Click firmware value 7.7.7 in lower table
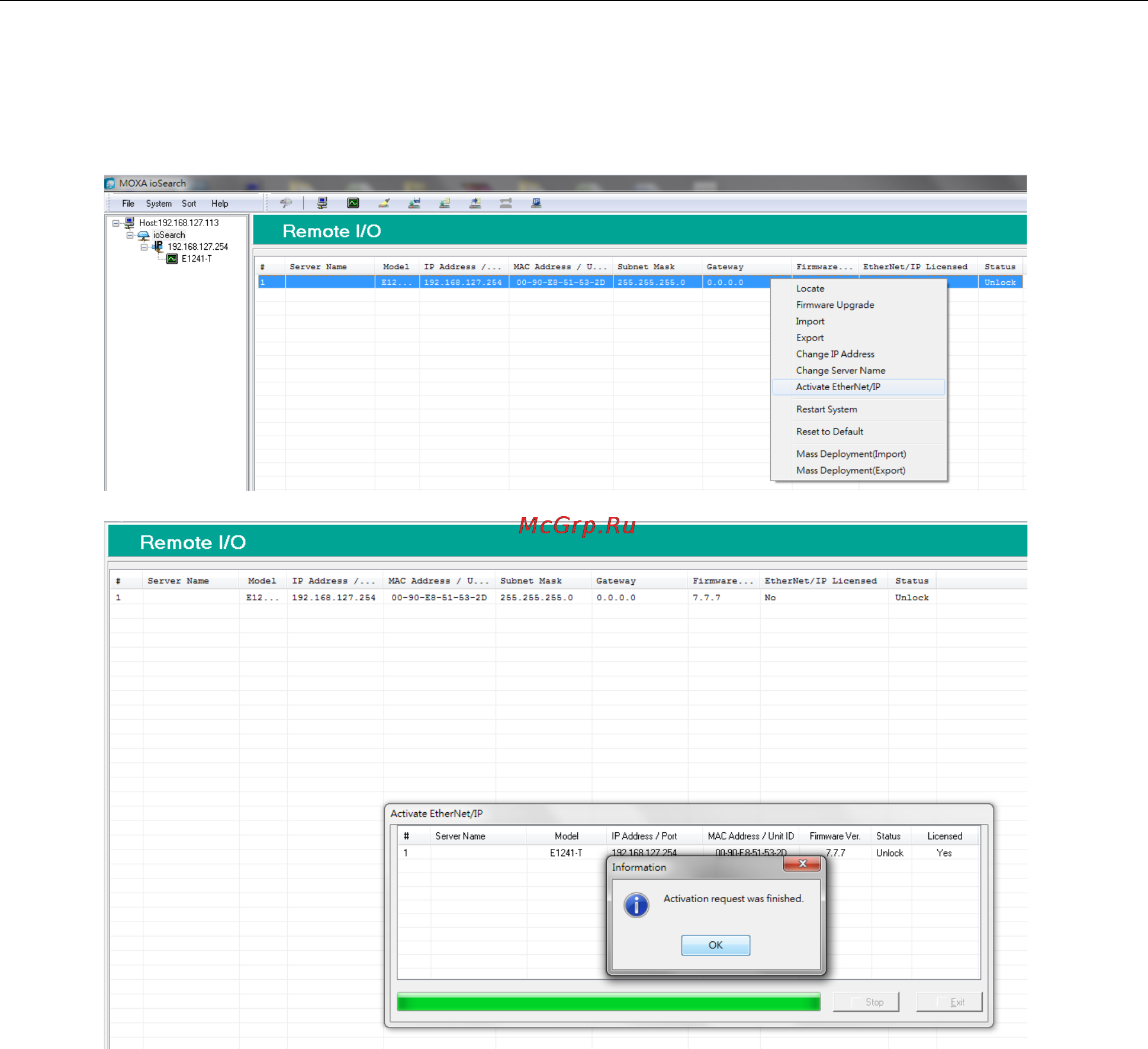The width and height of the screenshot is (1148, 1049). tap(706, 598)
